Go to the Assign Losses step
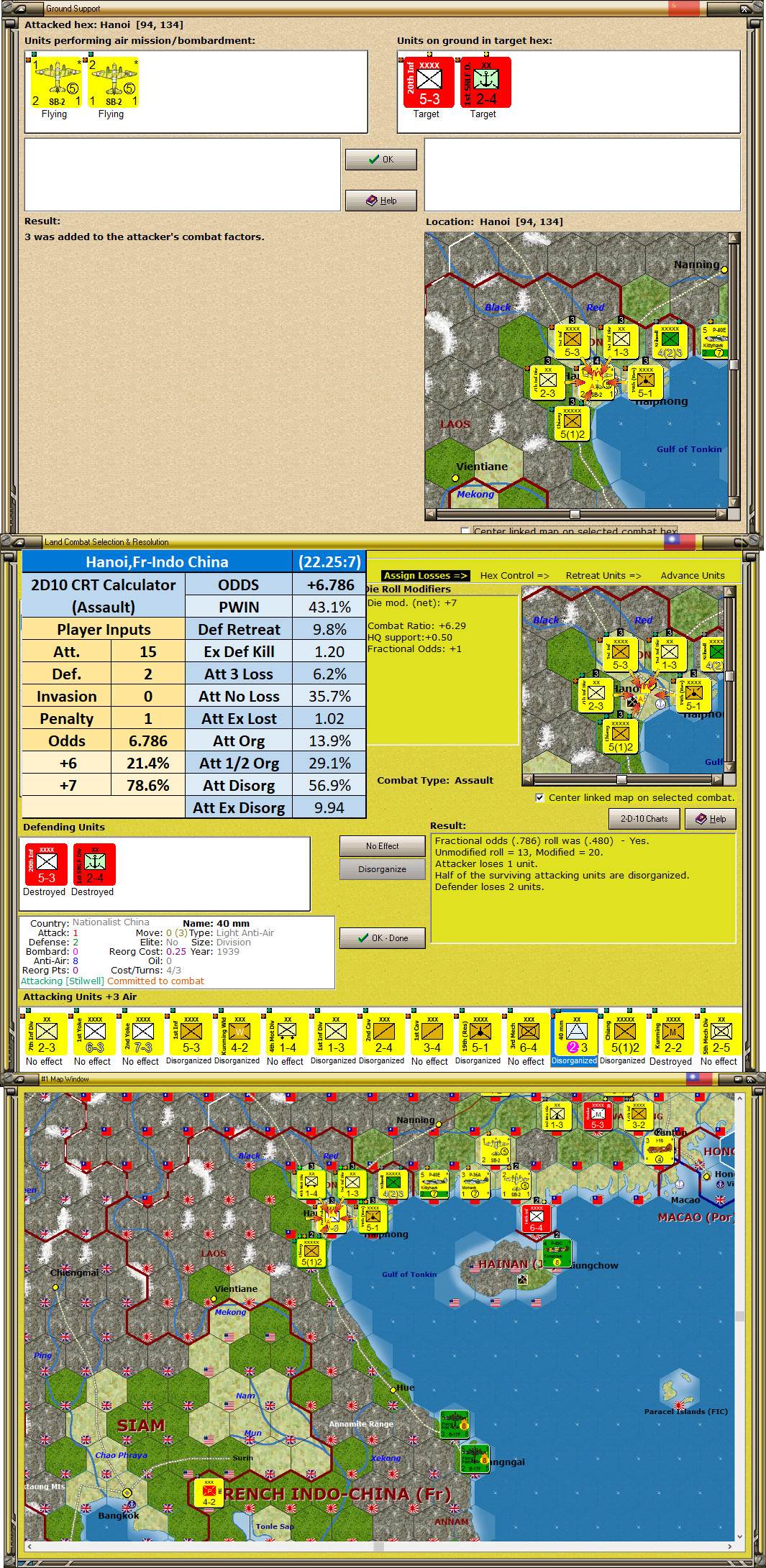This screenshot has width=766, height=1568. pos(425,575)
